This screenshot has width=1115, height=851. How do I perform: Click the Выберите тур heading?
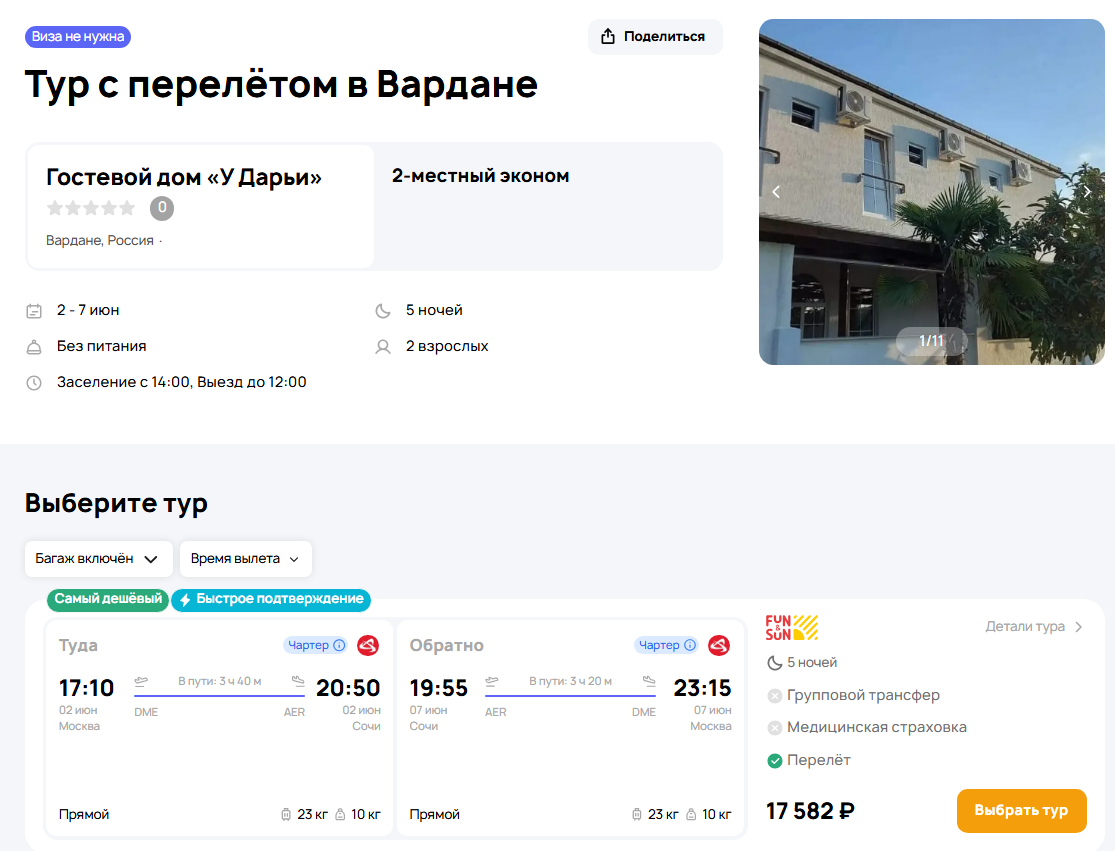coord(117,503)
